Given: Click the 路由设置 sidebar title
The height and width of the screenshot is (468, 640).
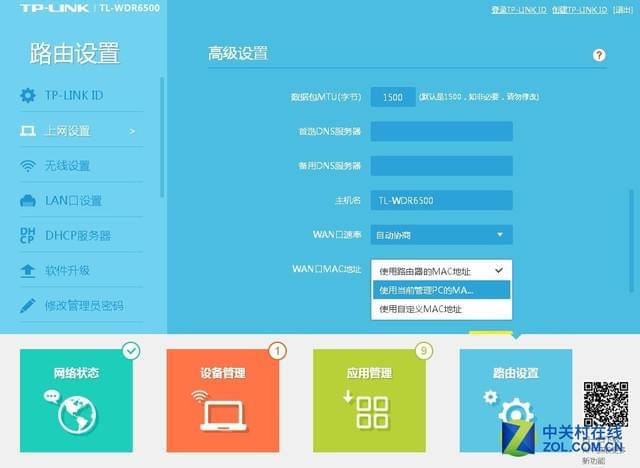Looking at the screenshot, I should click(75, 53).
